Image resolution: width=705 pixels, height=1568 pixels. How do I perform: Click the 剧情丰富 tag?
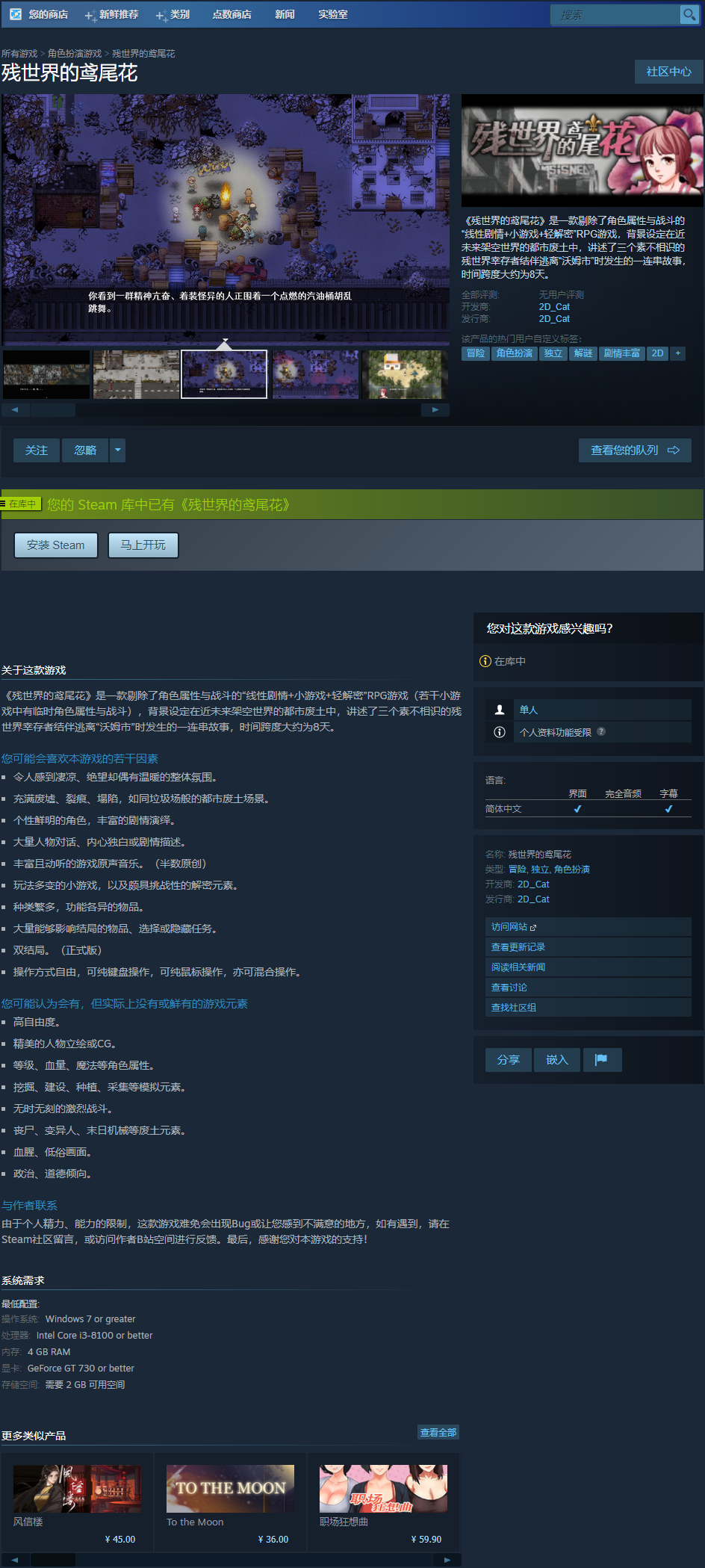tap(622, 353)
